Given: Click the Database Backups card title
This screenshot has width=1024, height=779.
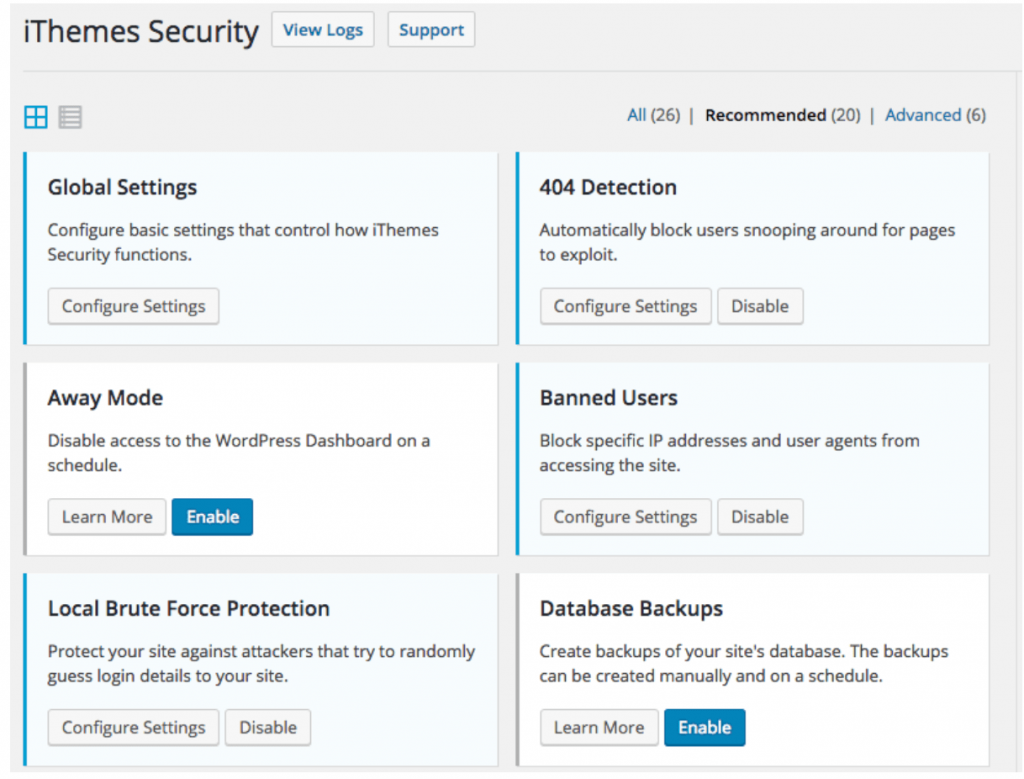Looking at the screenshot, I should pyautogui.click(x=631, y=609).
